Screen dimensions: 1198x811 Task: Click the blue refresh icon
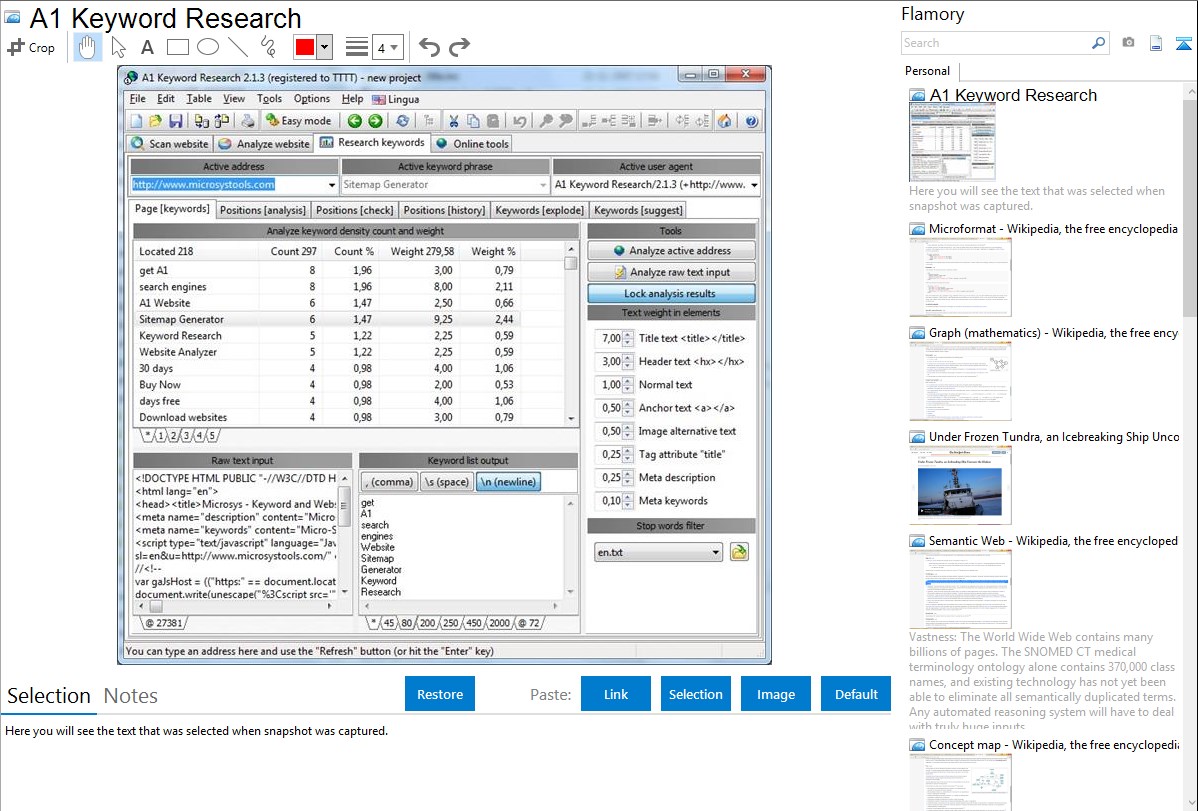(402, 121)
